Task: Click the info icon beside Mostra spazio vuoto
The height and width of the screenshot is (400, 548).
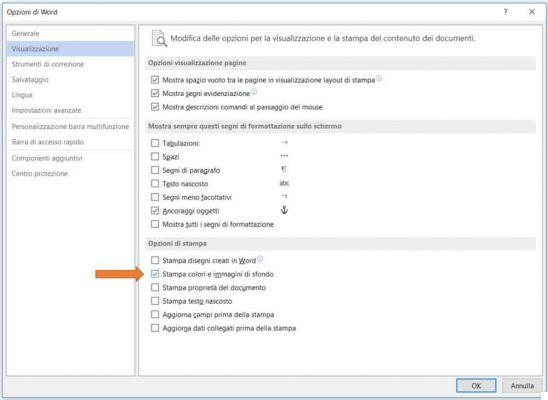Action: click(x=379, y=79)
